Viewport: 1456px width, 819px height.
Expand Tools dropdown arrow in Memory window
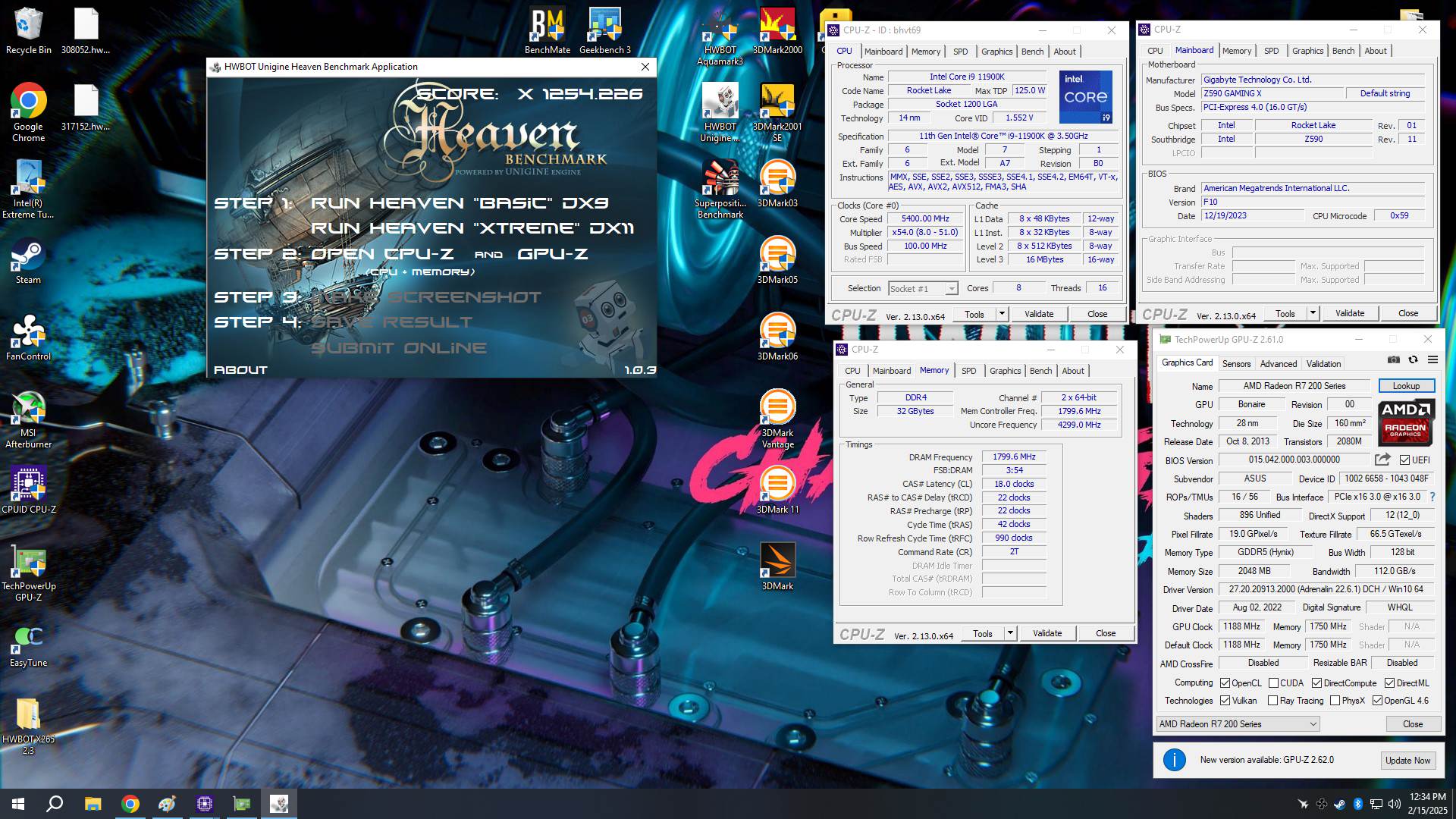pyautogui.click(x=1009, y=633)
